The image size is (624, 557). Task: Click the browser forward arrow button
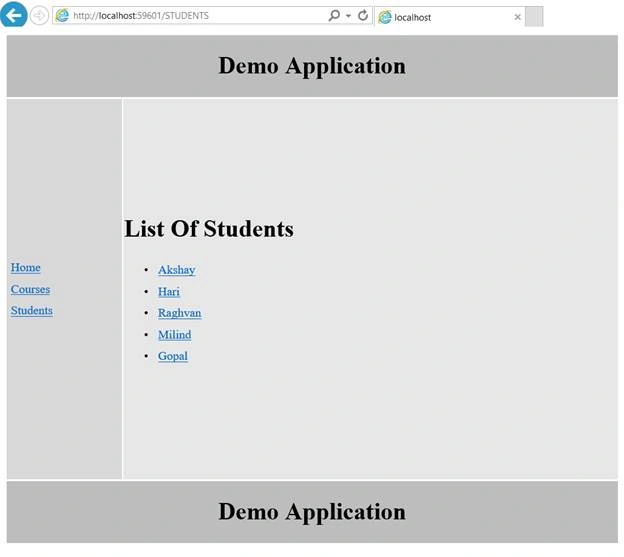coord(39,16)
